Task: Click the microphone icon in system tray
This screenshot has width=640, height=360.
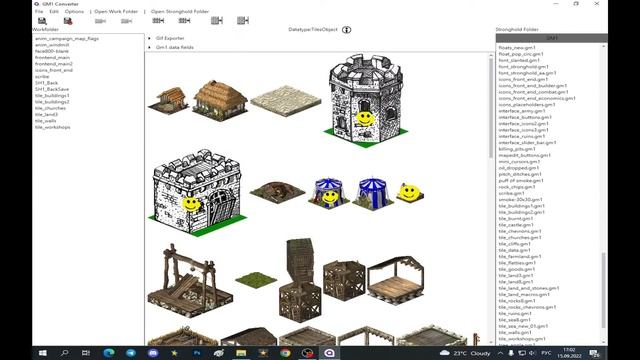Action: click(511, 353)
